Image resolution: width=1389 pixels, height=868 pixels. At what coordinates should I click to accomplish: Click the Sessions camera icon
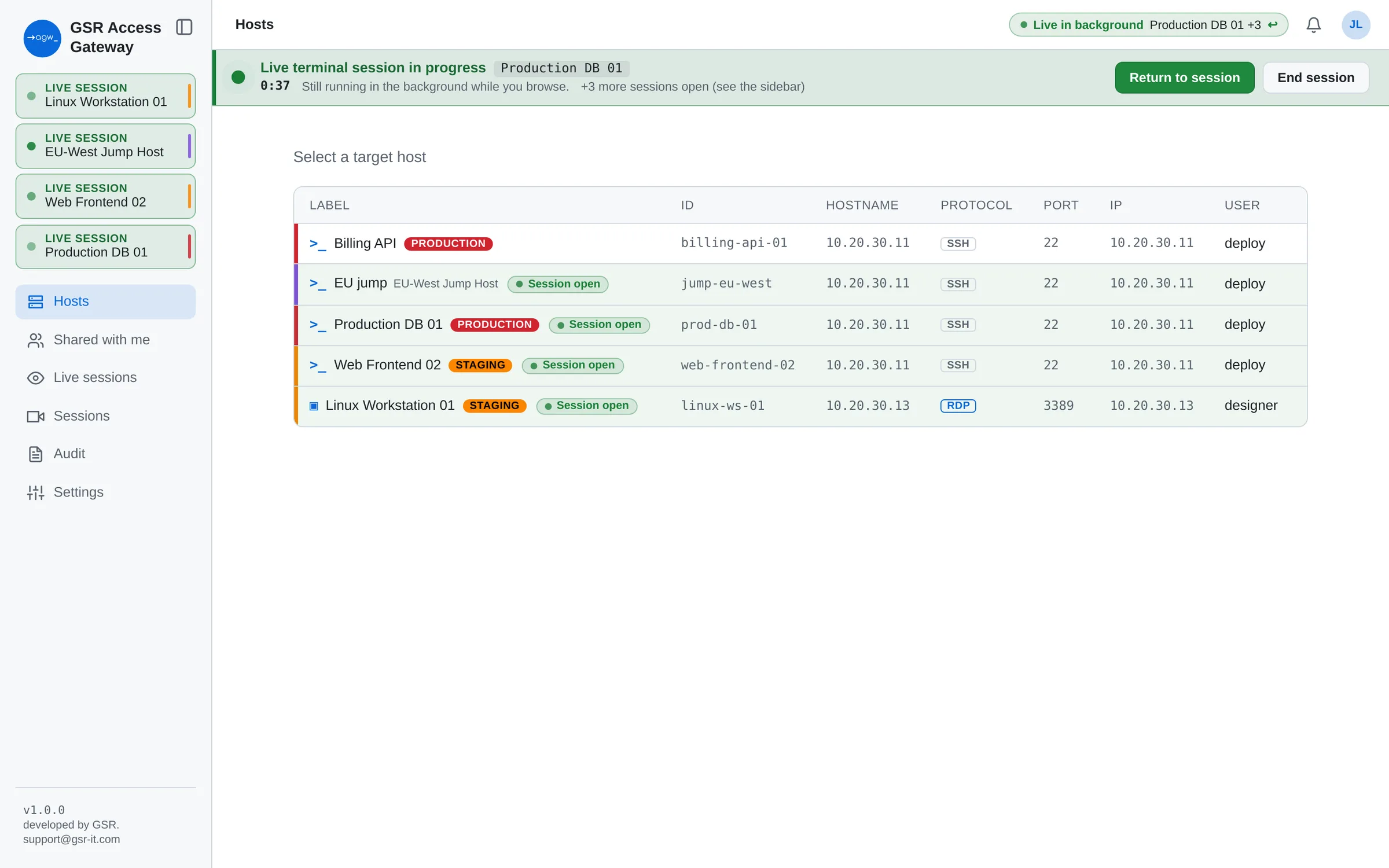pyautogui.click(x=36, y=417)
